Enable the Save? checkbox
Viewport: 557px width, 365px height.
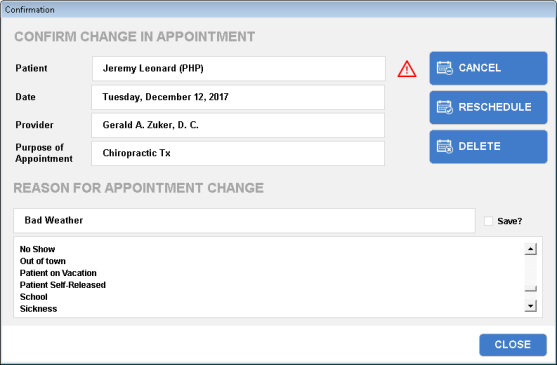point(488,221)
